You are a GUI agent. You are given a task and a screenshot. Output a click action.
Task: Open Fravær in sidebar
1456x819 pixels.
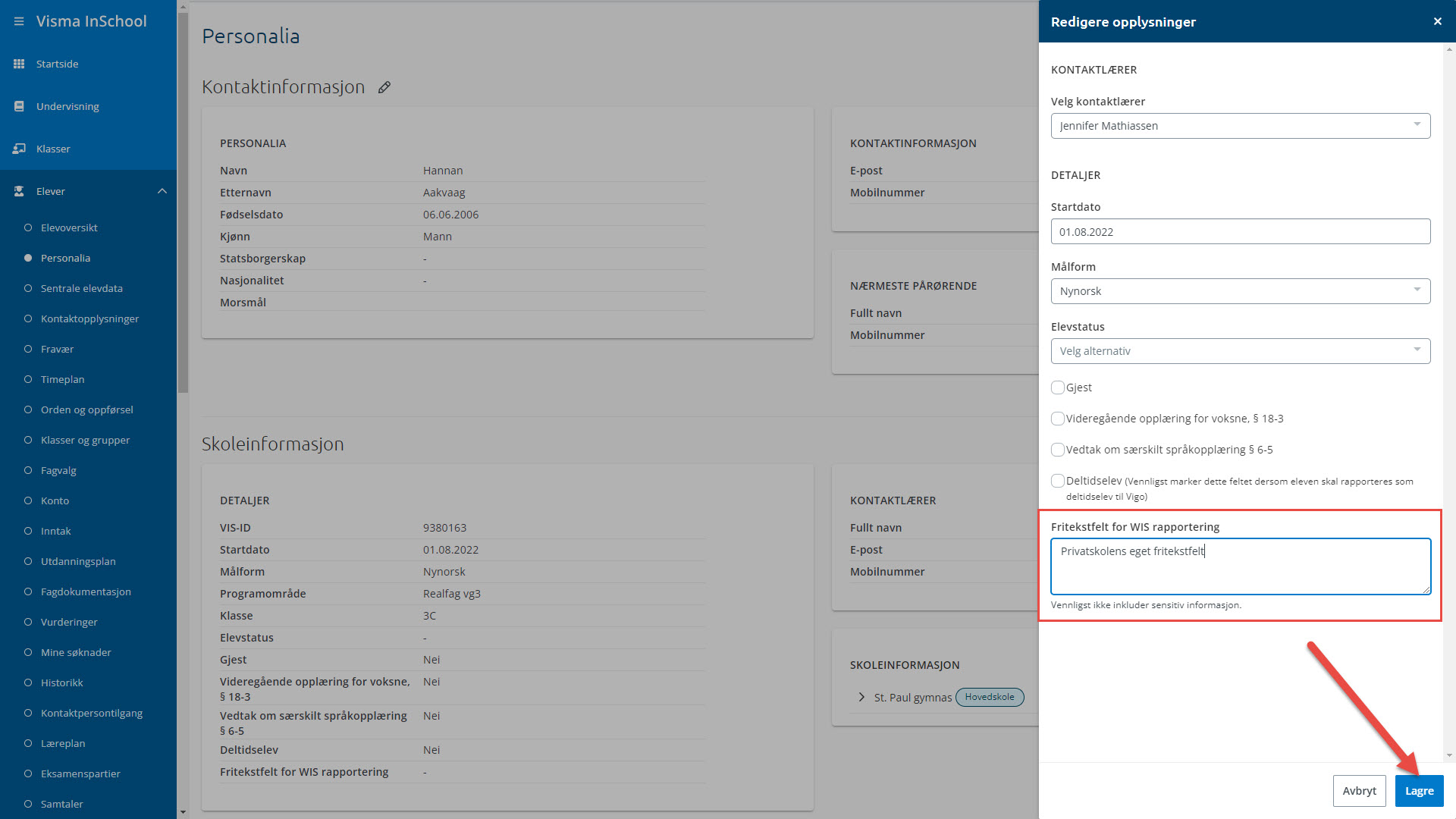point(57,349)
